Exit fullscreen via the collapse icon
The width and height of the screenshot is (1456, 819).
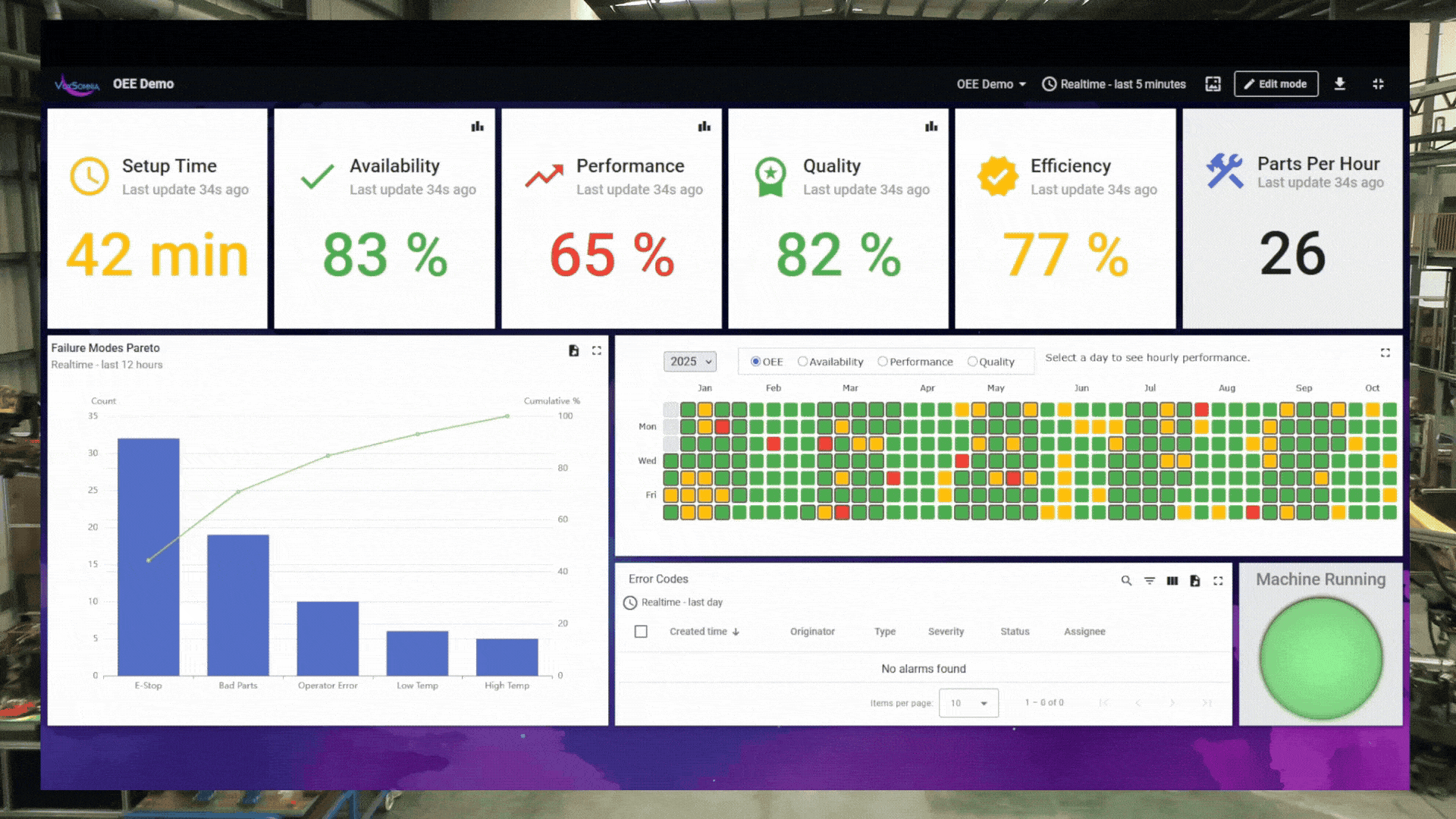point(1378,84)
